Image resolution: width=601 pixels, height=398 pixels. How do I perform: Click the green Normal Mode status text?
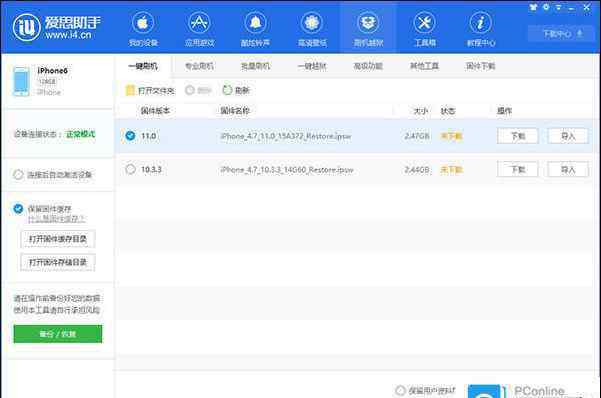[x=80, y=134]
